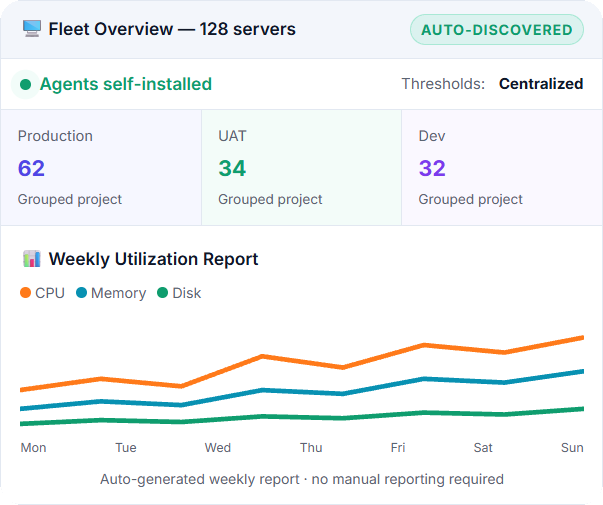This screenshot has height=505, width=603.
Task: Click the blue Memory line in the chart
Action: point(262,391)
